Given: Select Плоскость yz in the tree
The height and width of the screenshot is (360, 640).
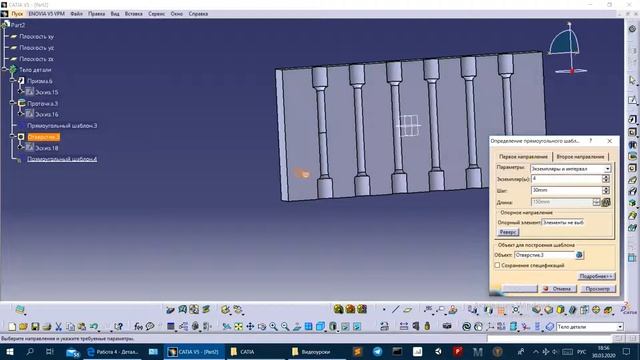Looking at the screenshot, I should coord(36,48).
